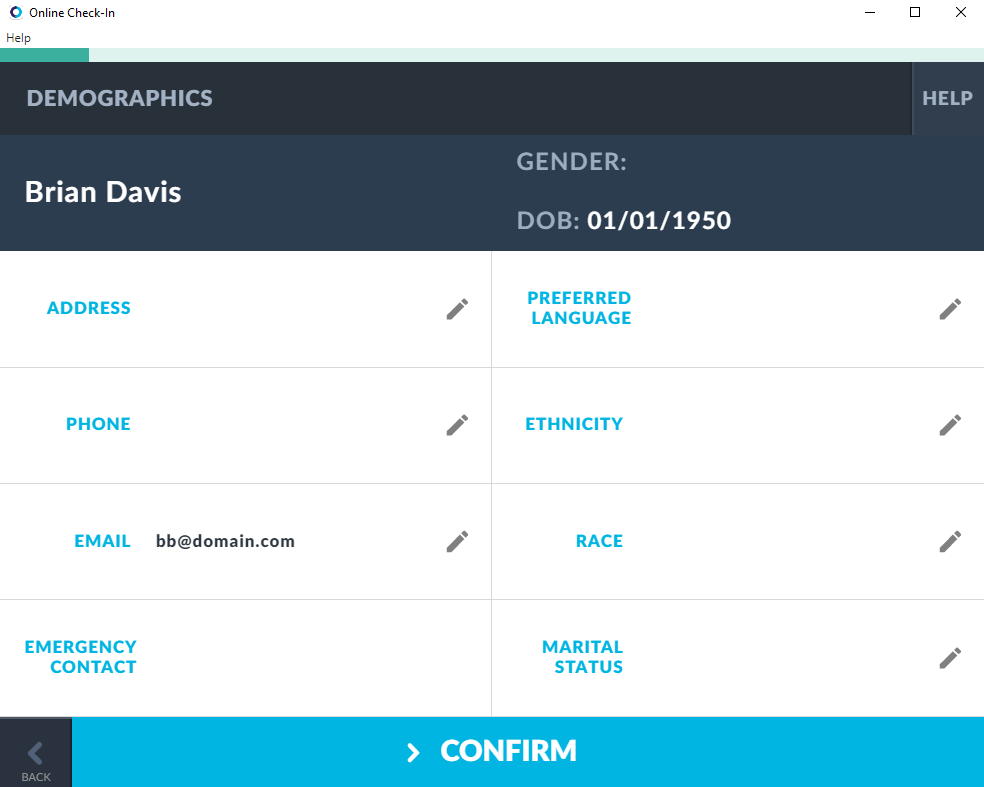Screen dimensions: 984x787
Task: Click patient name Brian Davis
Action: pyautogui.click(x=103, y=192)
